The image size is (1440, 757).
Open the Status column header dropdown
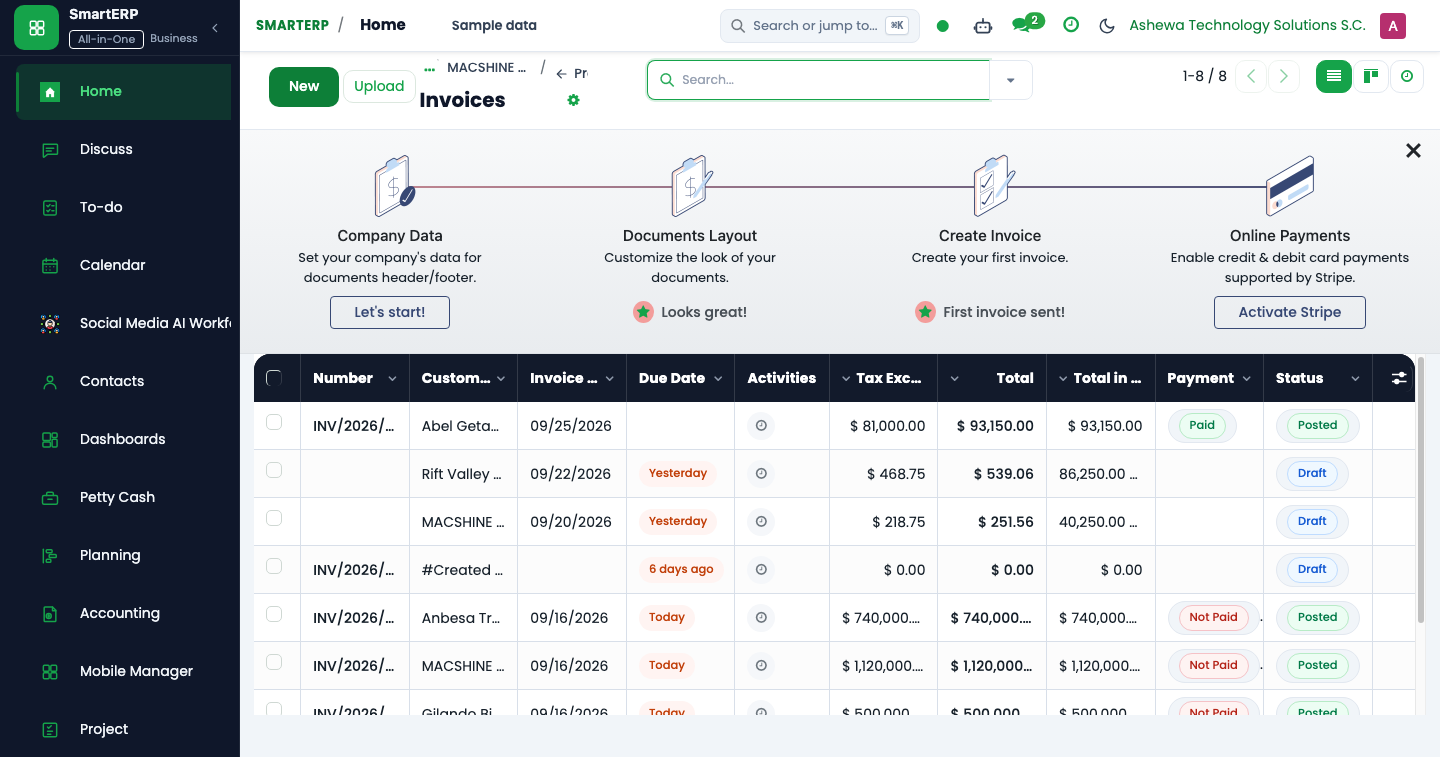1355,379
